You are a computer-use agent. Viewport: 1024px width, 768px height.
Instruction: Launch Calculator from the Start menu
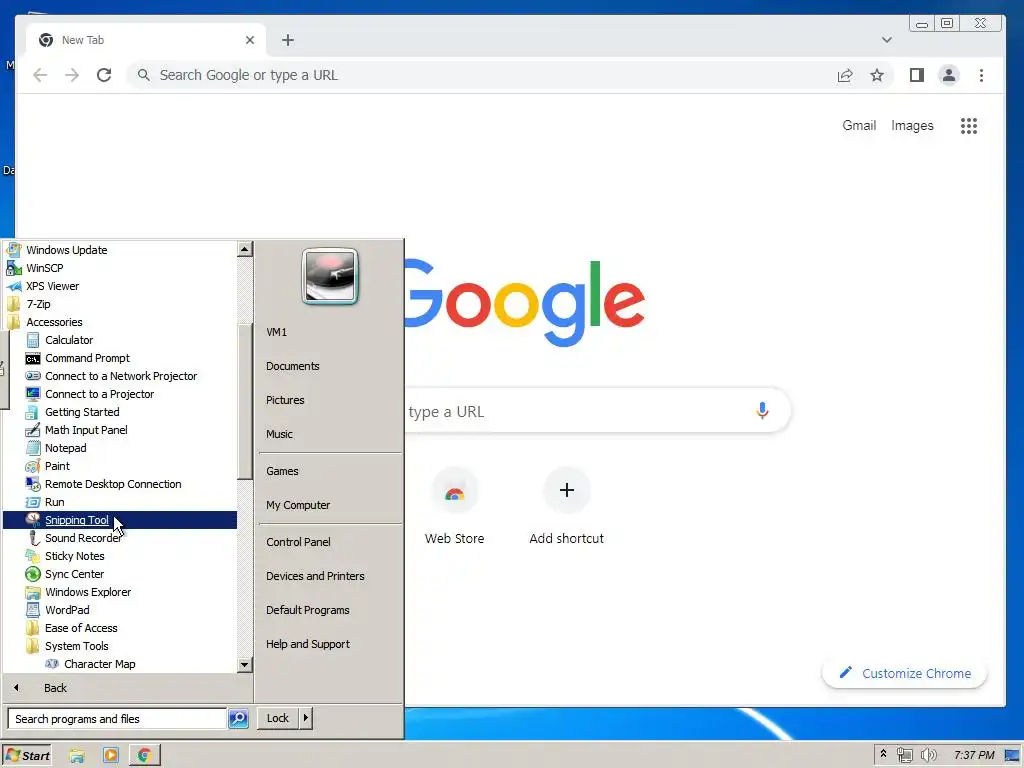pos(69,340)
